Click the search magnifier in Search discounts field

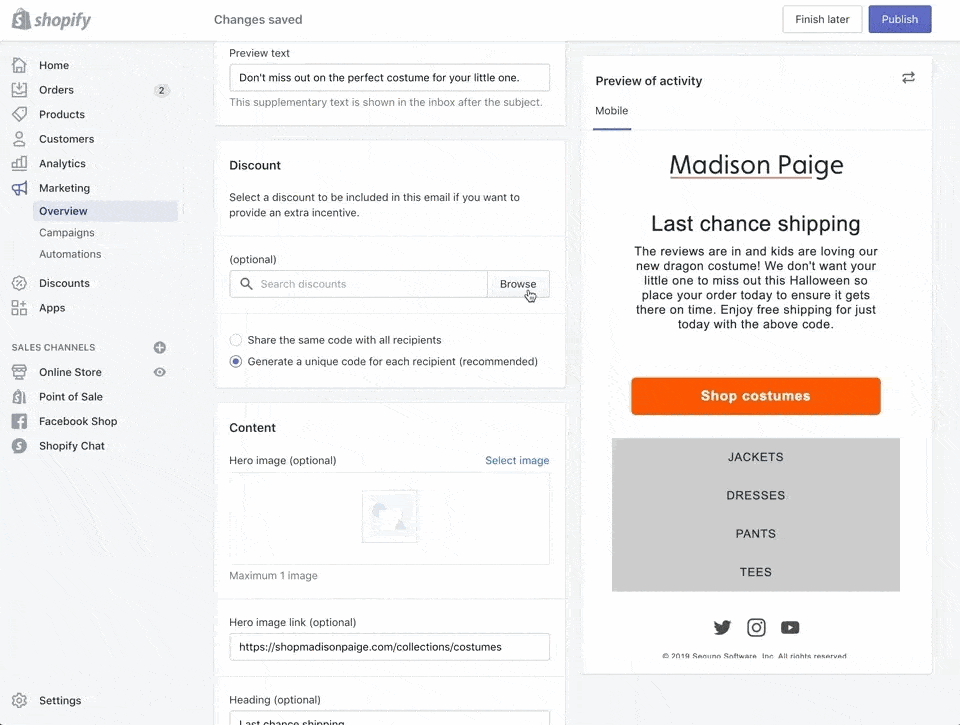[246, 284]
